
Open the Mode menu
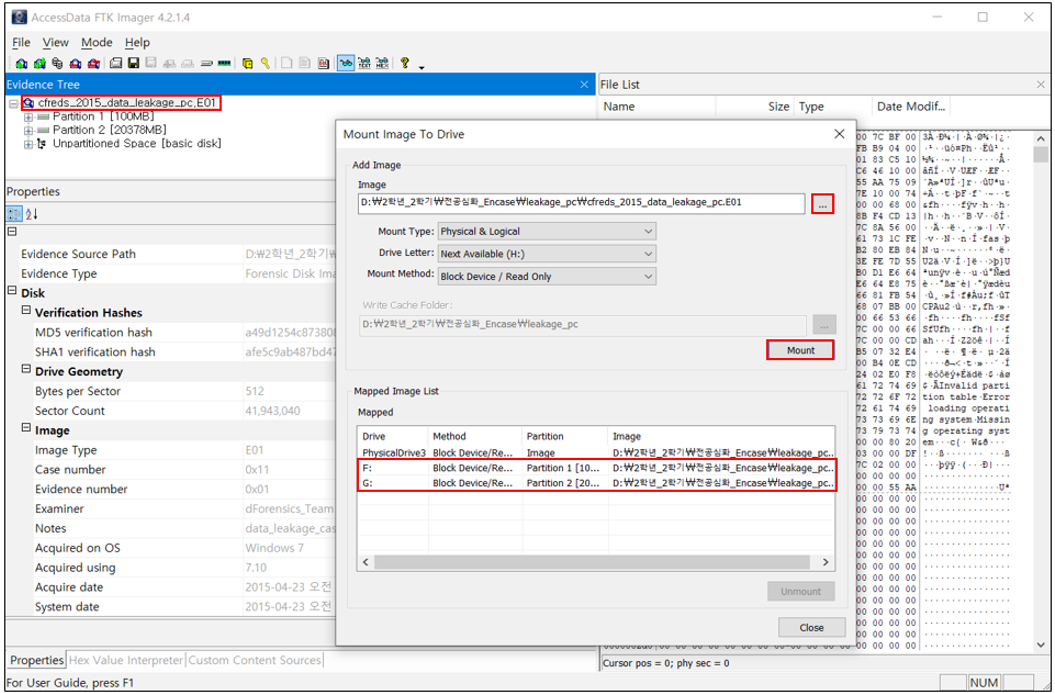(x=97, y=42)
